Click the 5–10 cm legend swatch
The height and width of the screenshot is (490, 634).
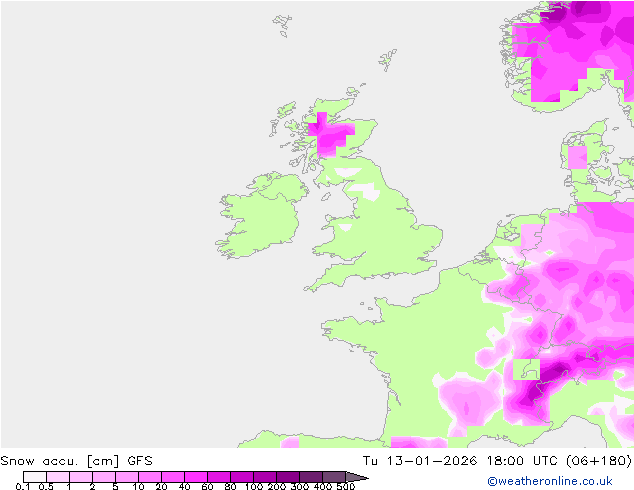[x=127, y=477]
